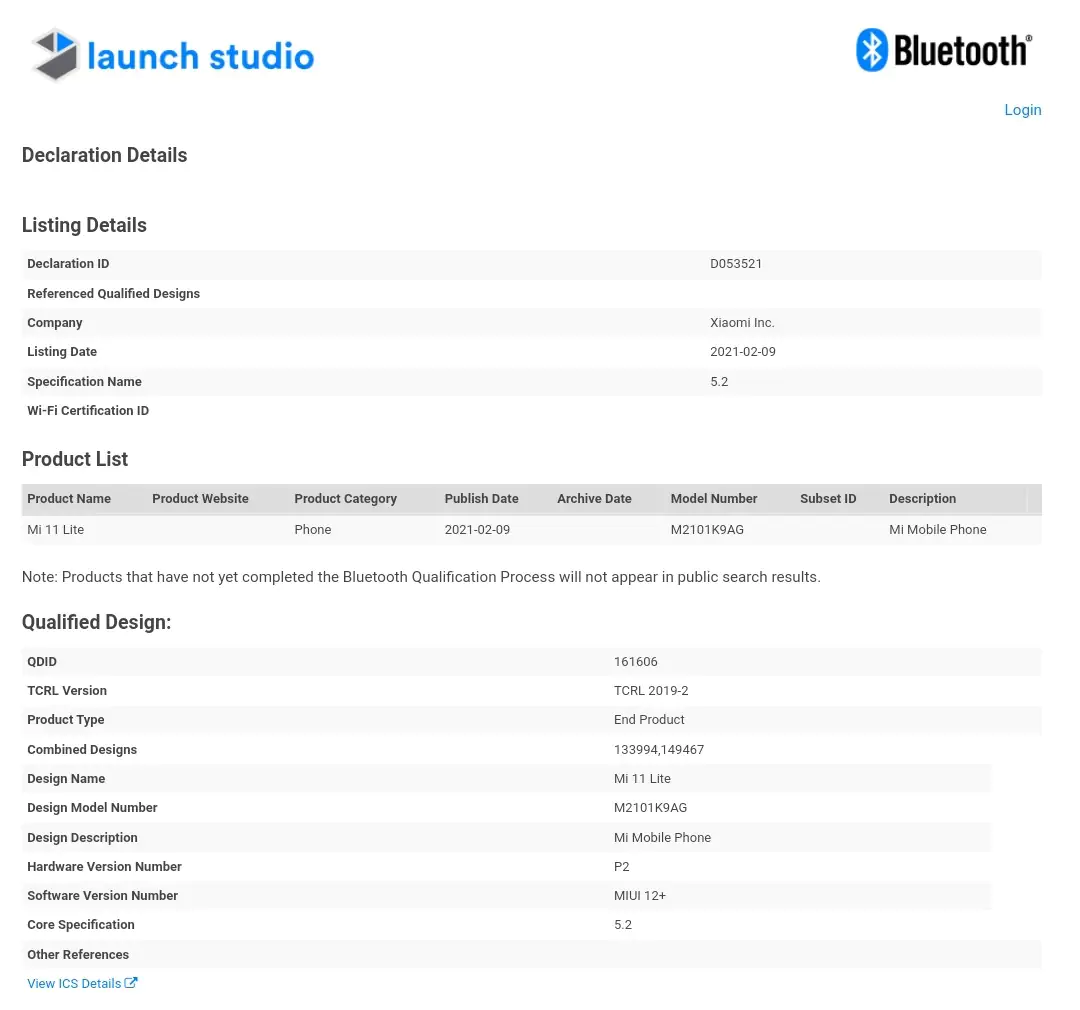Select Hardware Version value P2
Screen dimensions: 1080x1010
pyautogui.click(x=621, y=867)
